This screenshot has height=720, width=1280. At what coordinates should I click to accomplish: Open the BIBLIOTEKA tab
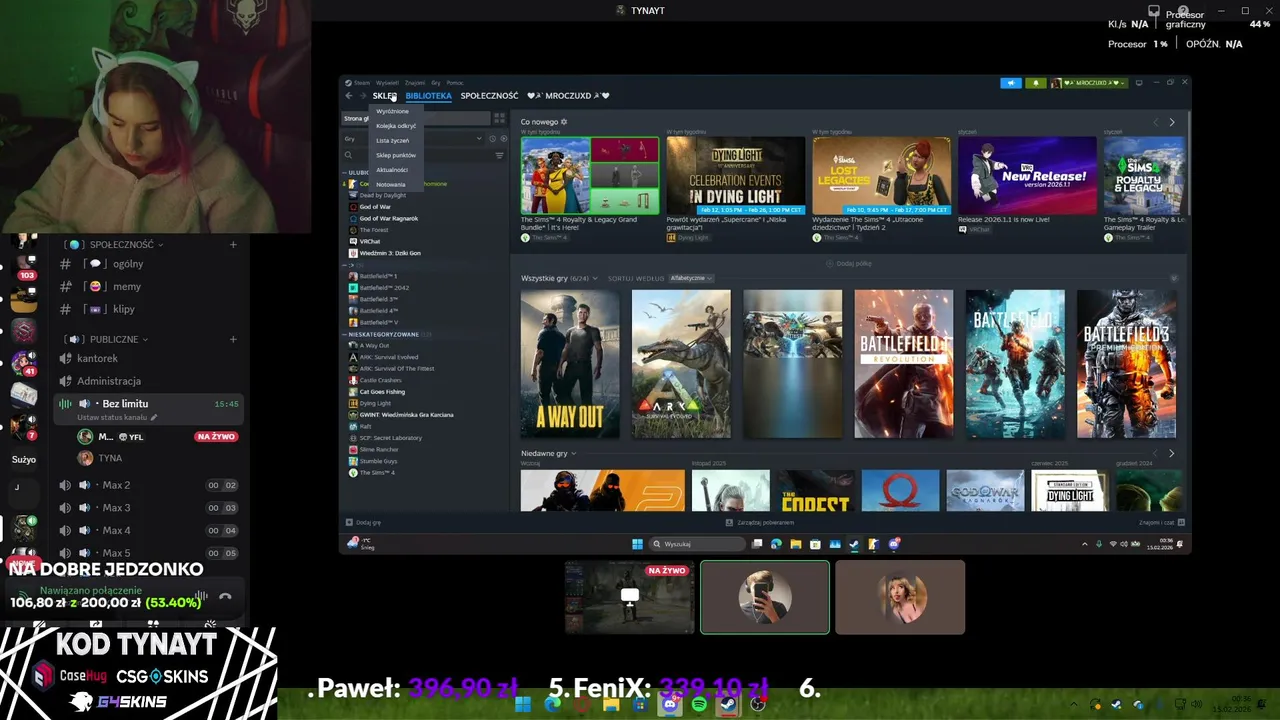tap(428, 96)
